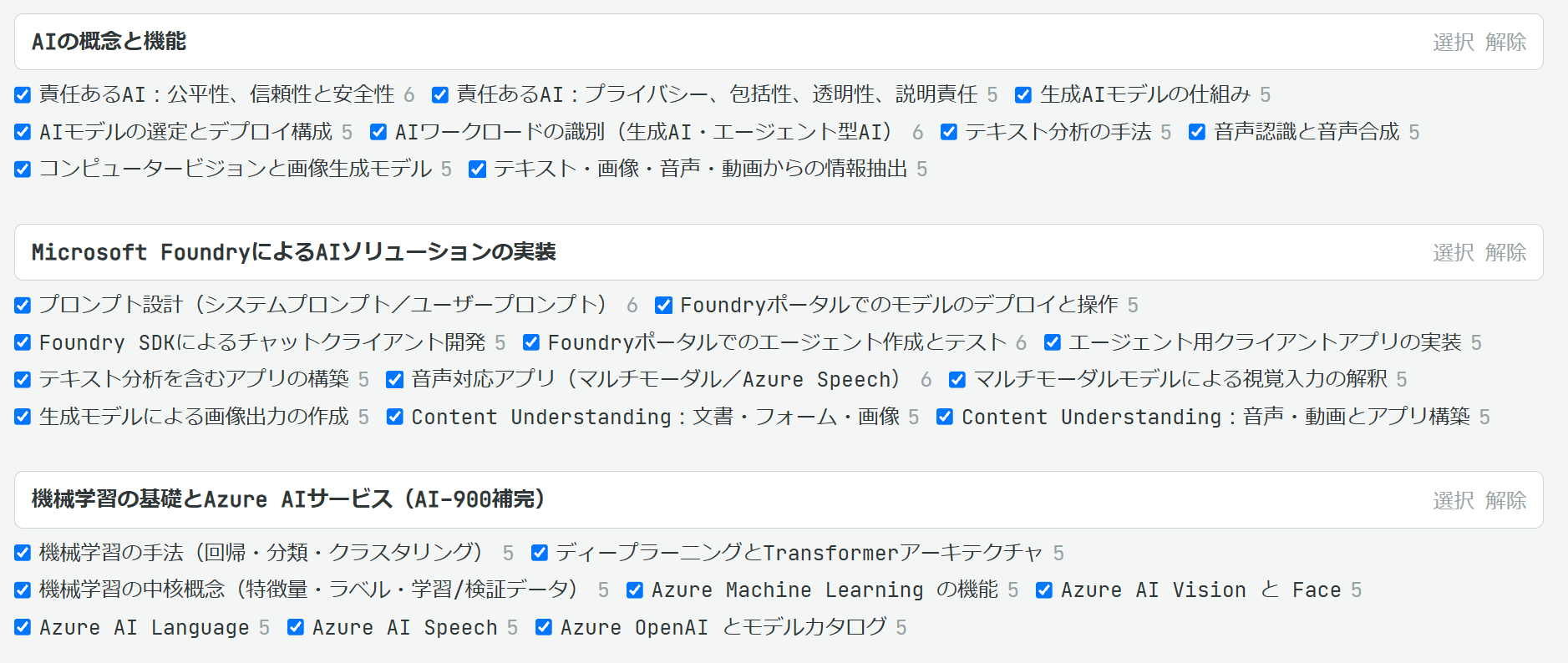The width and height of the screenshot is (1568, 663).
Task: Uncheck 音声対応アプリ（マルチモーダル／Azure Speech） checkbox
Action: tap(395, 380)
